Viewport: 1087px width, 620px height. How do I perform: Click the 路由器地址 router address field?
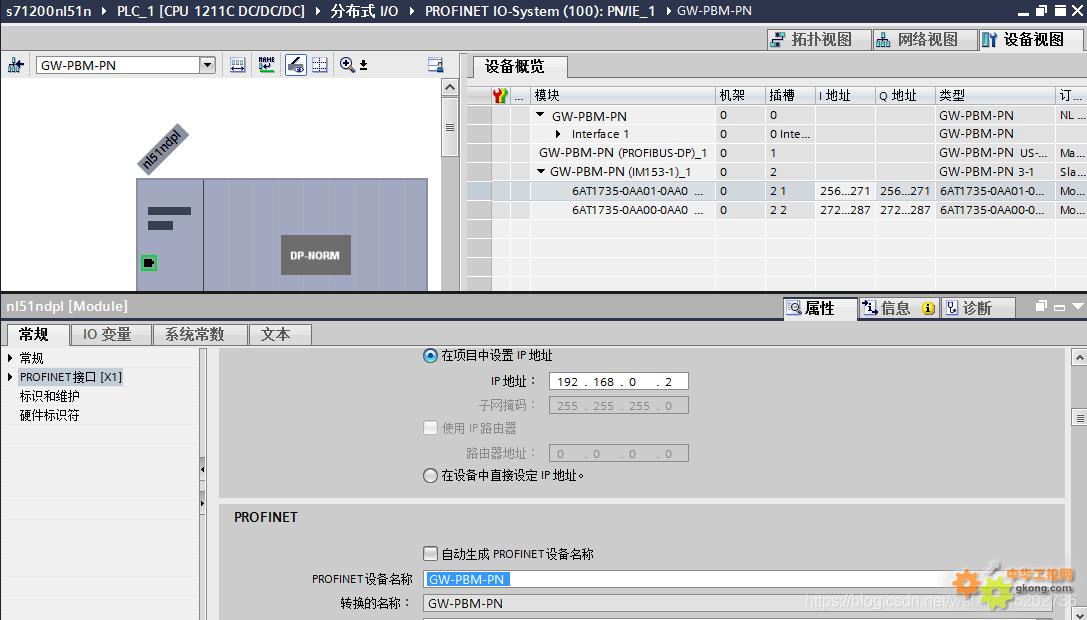(x=619, y=454)
